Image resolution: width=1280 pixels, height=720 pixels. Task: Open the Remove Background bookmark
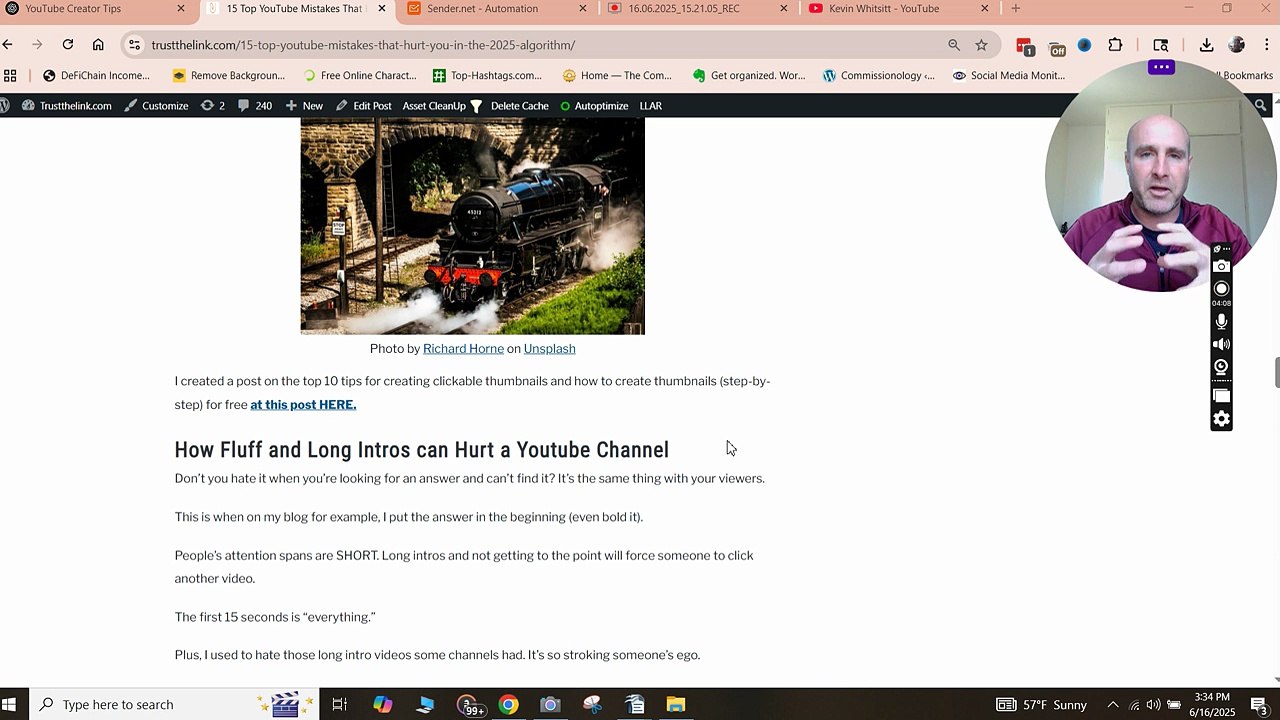pos(228,75)
